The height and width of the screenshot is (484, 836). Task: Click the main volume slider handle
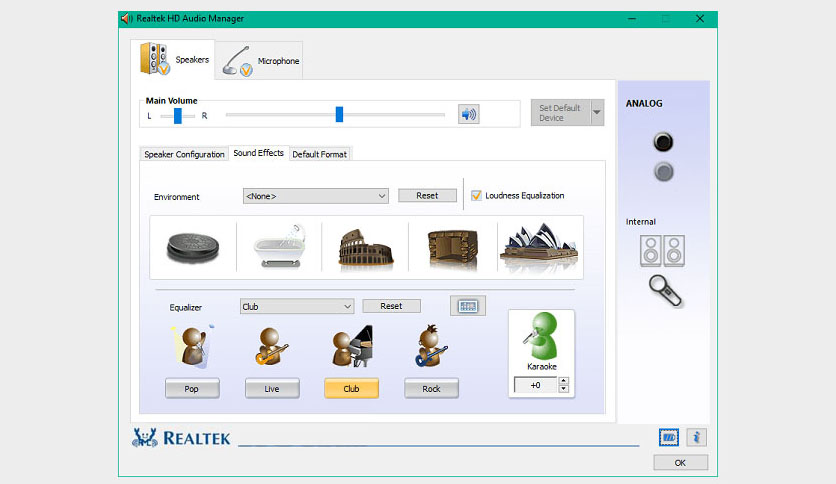(339, 114)
